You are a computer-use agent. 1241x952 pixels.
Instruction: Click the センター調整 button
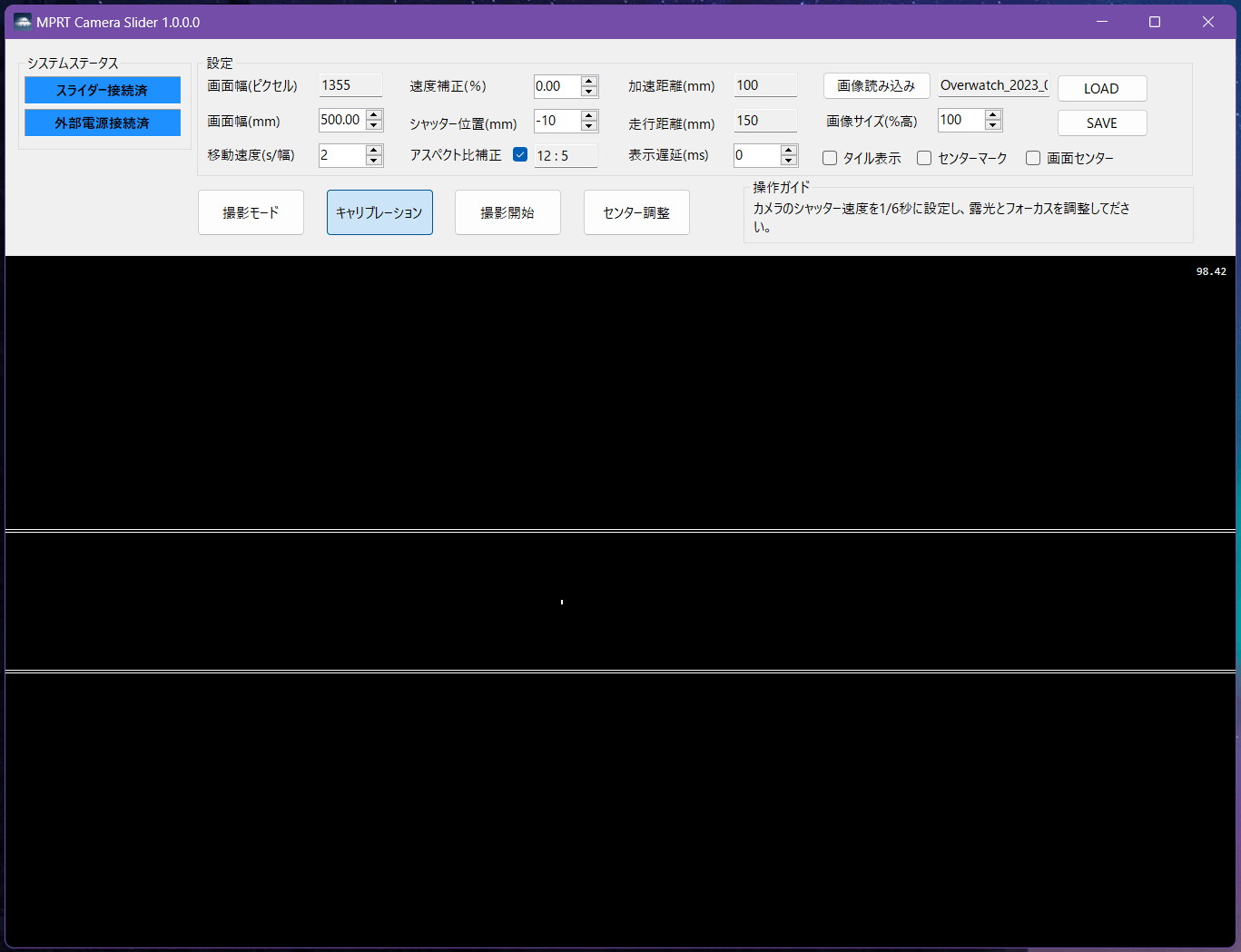pos(636,212)
